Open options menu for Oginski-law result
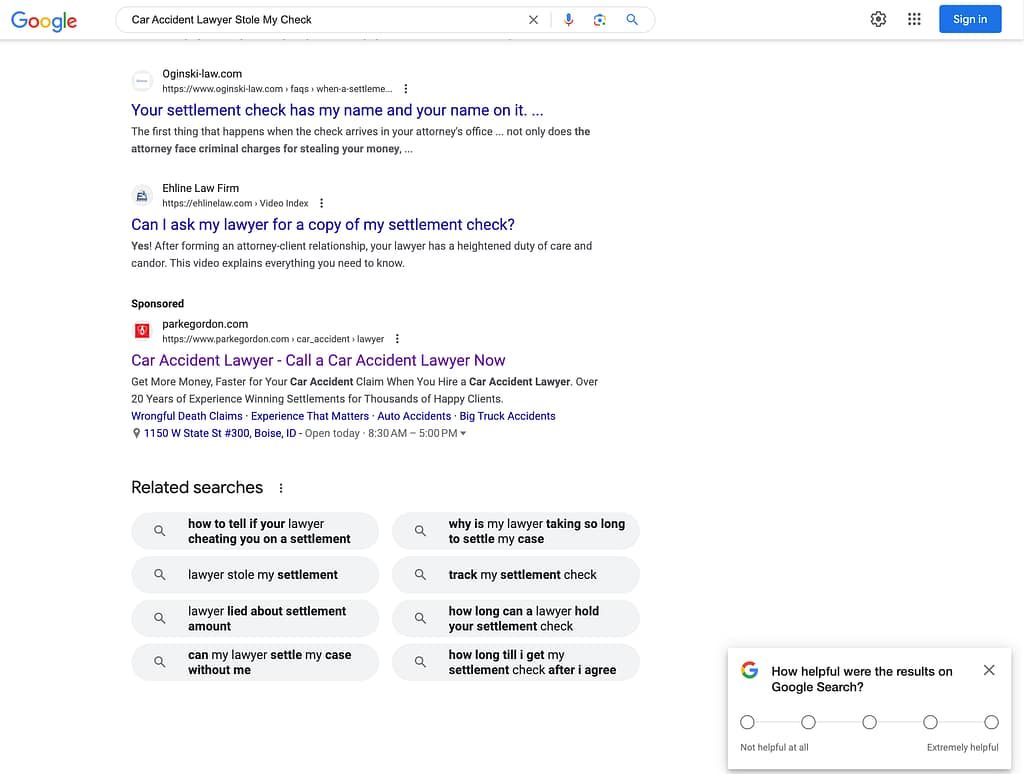 coord(406,89)
